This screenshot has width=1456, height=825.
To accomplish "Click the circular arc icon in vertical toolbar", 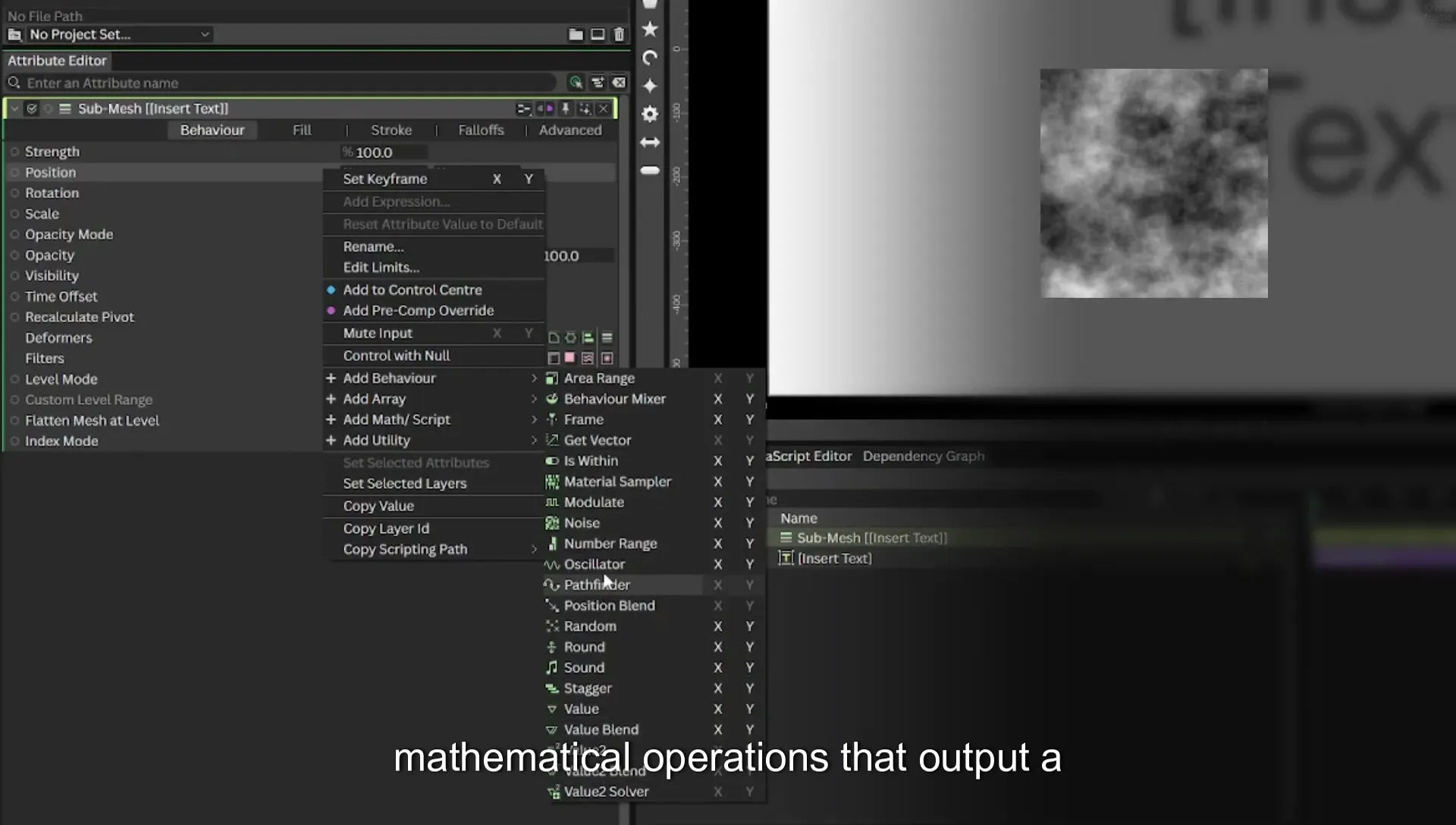I will pos(650,58).
